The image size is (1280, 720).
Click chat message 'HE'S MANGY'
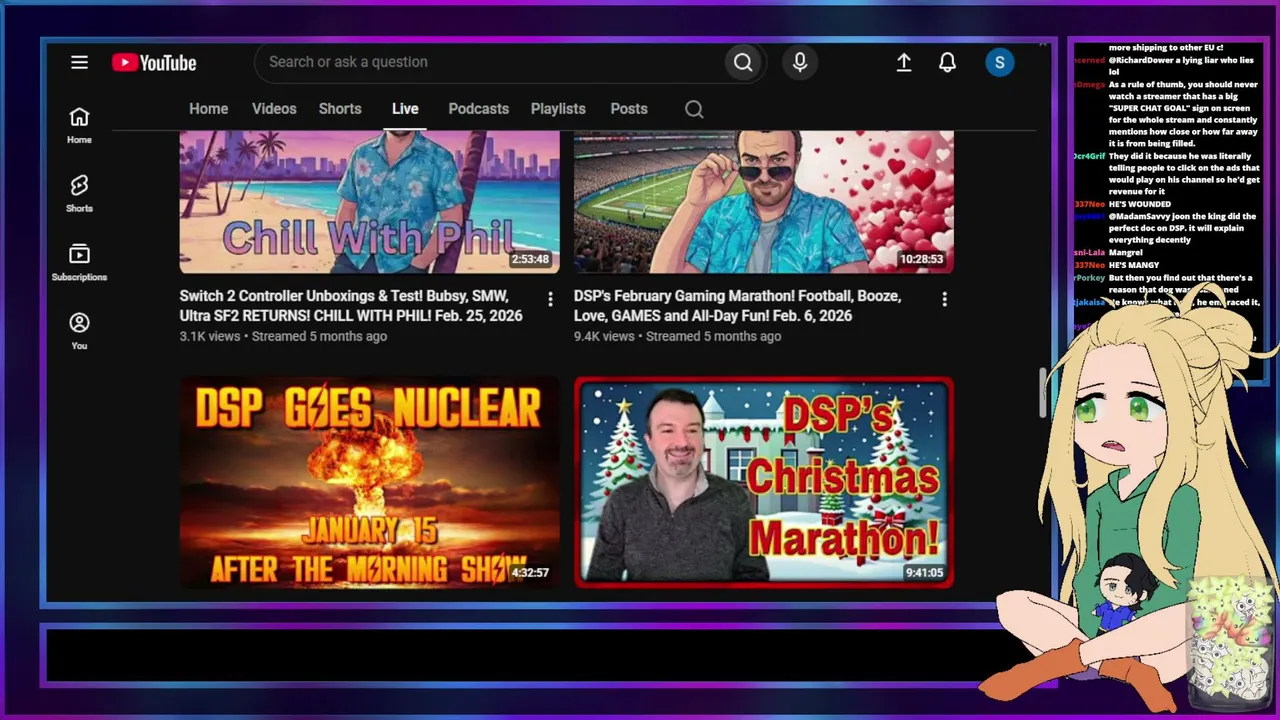(1136, 265)
